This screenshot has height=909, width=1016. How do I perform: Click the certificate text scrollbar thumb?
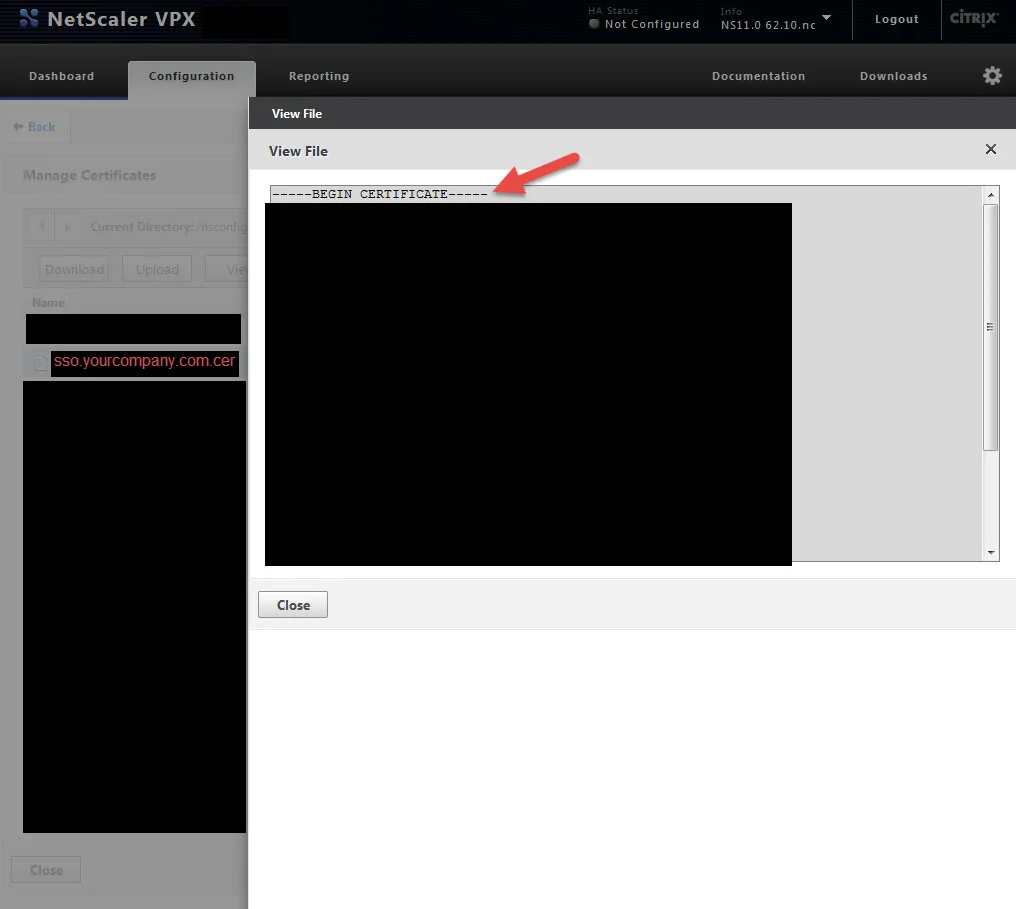990,327
